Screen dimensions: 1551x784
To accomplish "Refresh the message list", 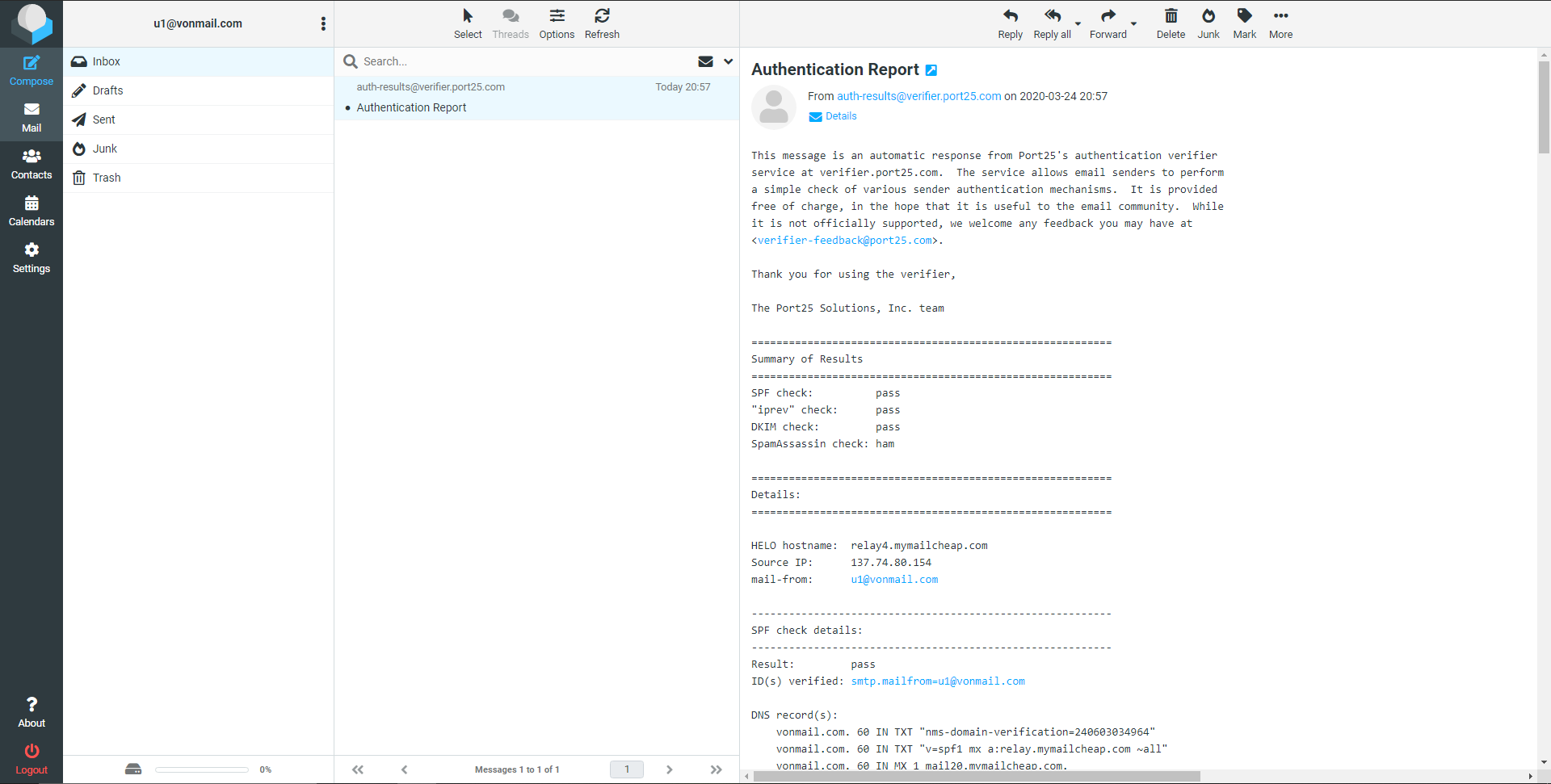I will [x=602, y=23].
